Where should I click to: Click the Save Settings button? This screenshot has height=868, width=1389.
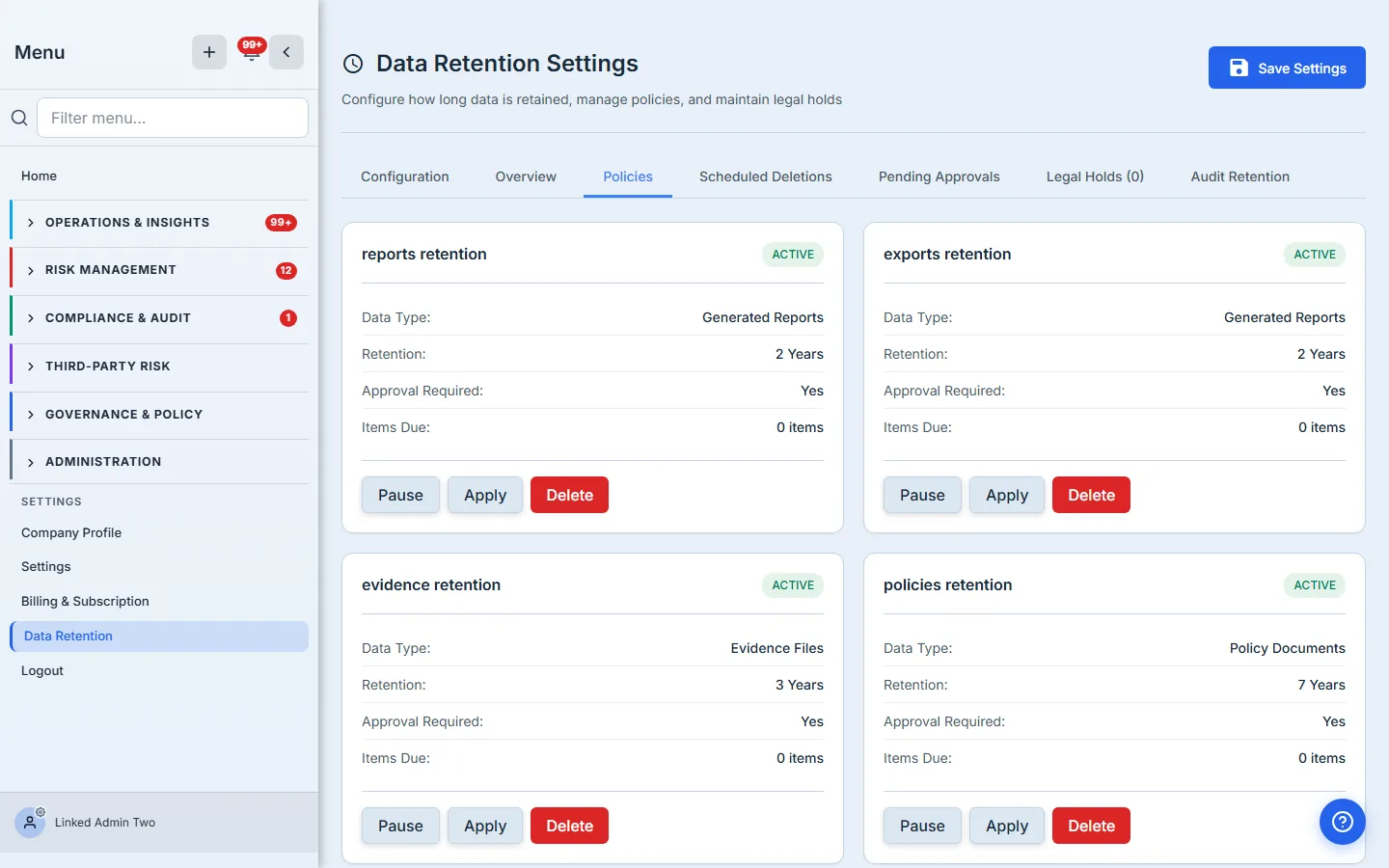[1287, 68]
